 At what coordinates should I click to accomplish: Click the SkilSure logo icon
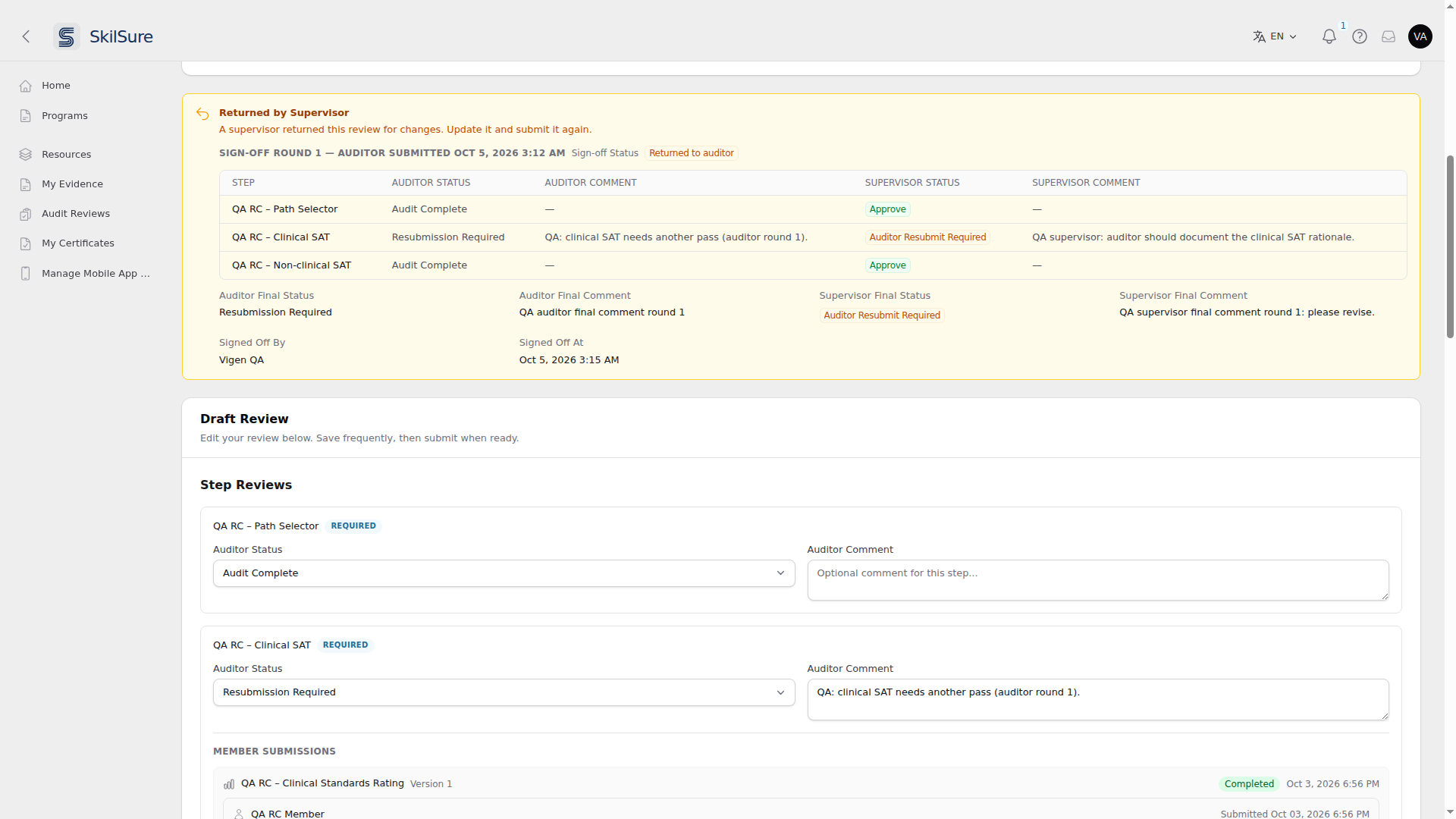67,36
